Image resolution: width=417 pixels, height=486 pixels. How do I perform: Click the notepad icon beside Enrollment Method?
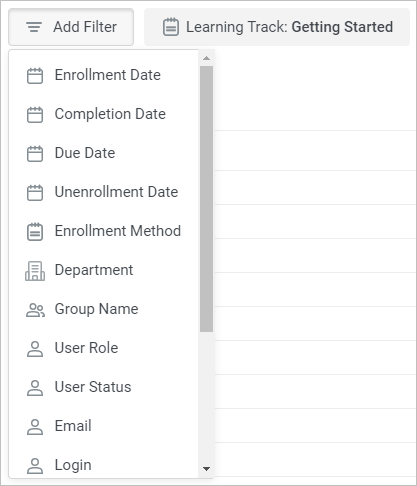point(35,231)
